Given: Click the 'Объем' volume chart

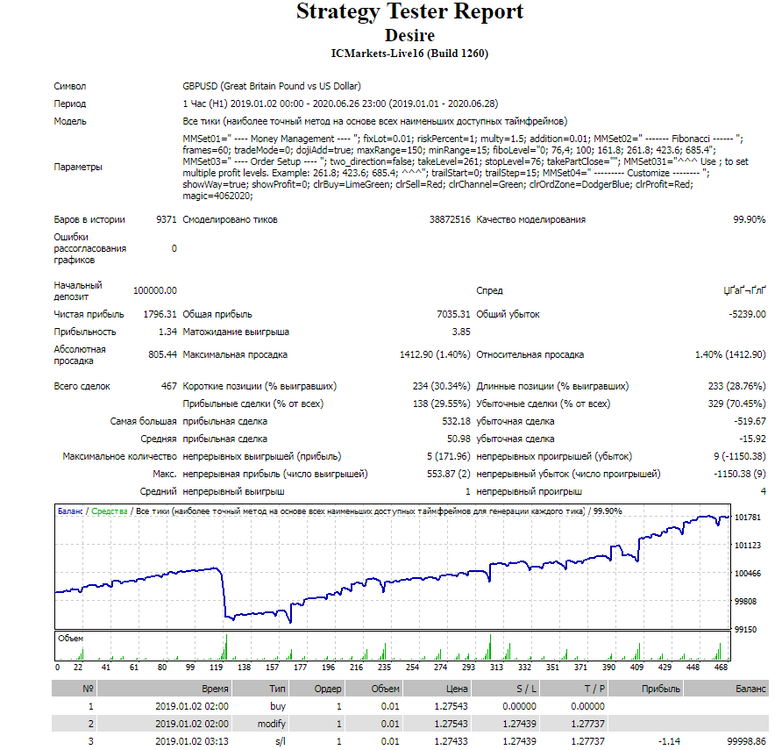Looking at the screenshot, I should tap(392, 646).
